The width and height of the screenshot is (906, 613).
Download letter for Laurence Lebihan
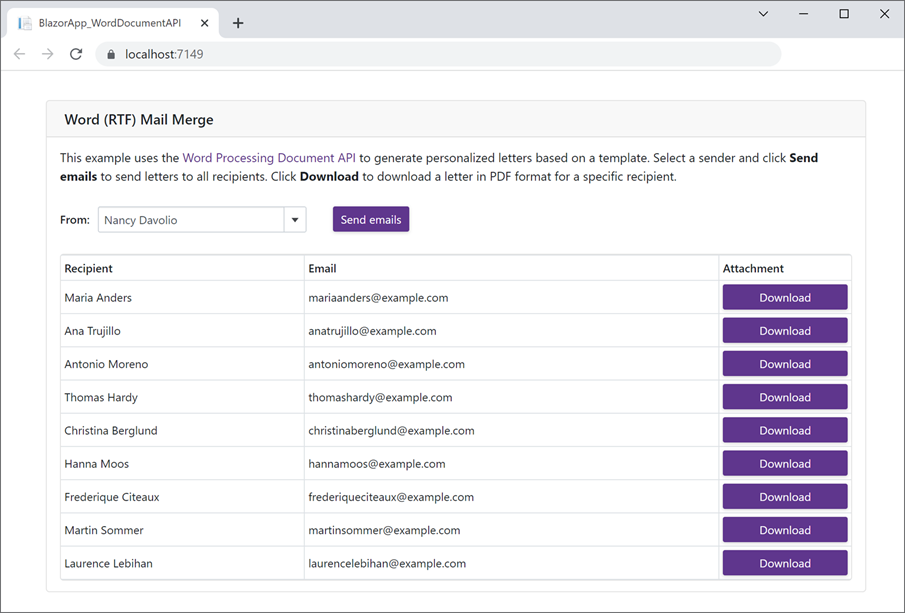point(785,563)
